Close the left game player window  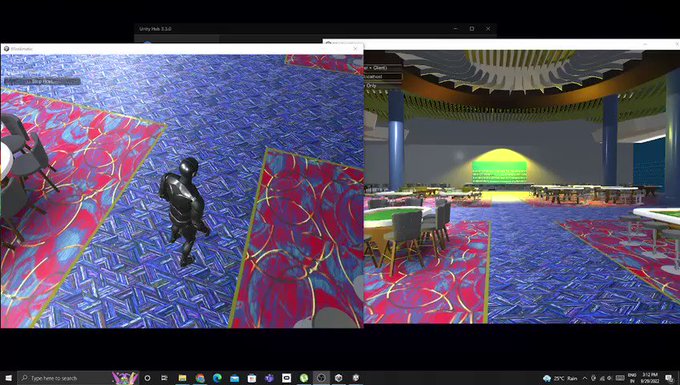(355, 49)
